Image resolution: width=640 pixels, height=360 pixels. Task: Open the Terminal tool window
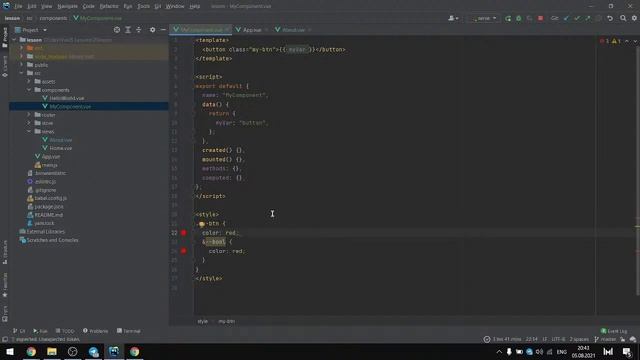(129, 331)
